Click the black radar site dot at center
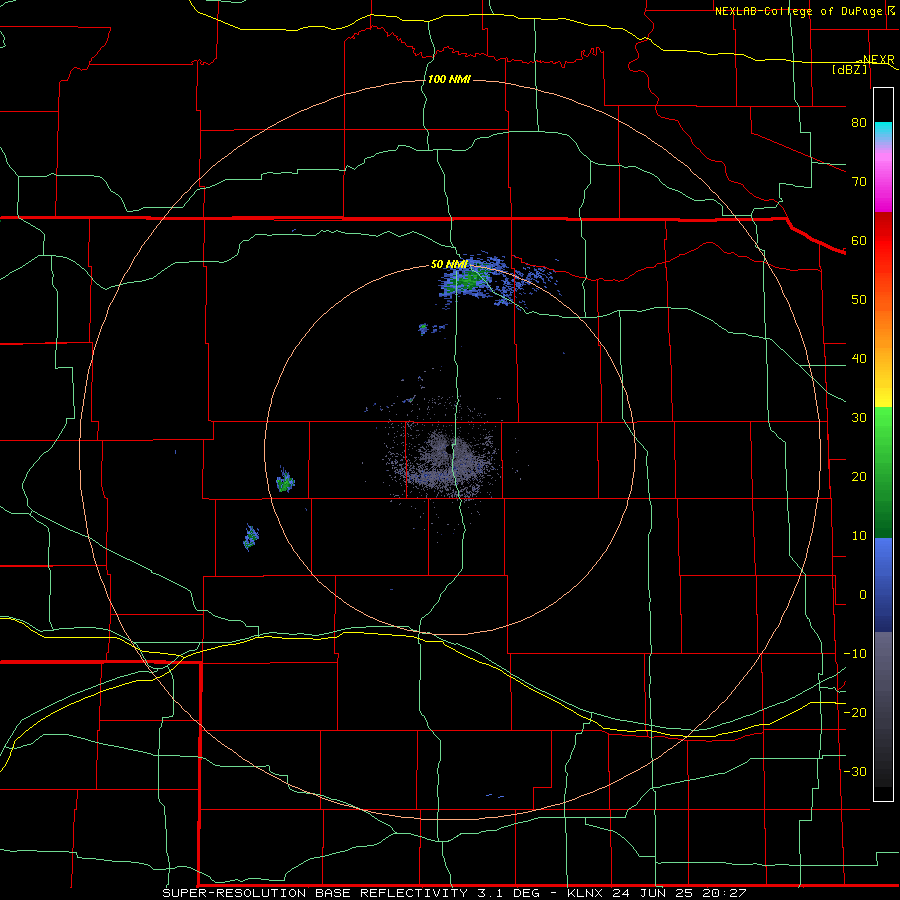Viewport: 900px width, 900px height. click(449, 449)
